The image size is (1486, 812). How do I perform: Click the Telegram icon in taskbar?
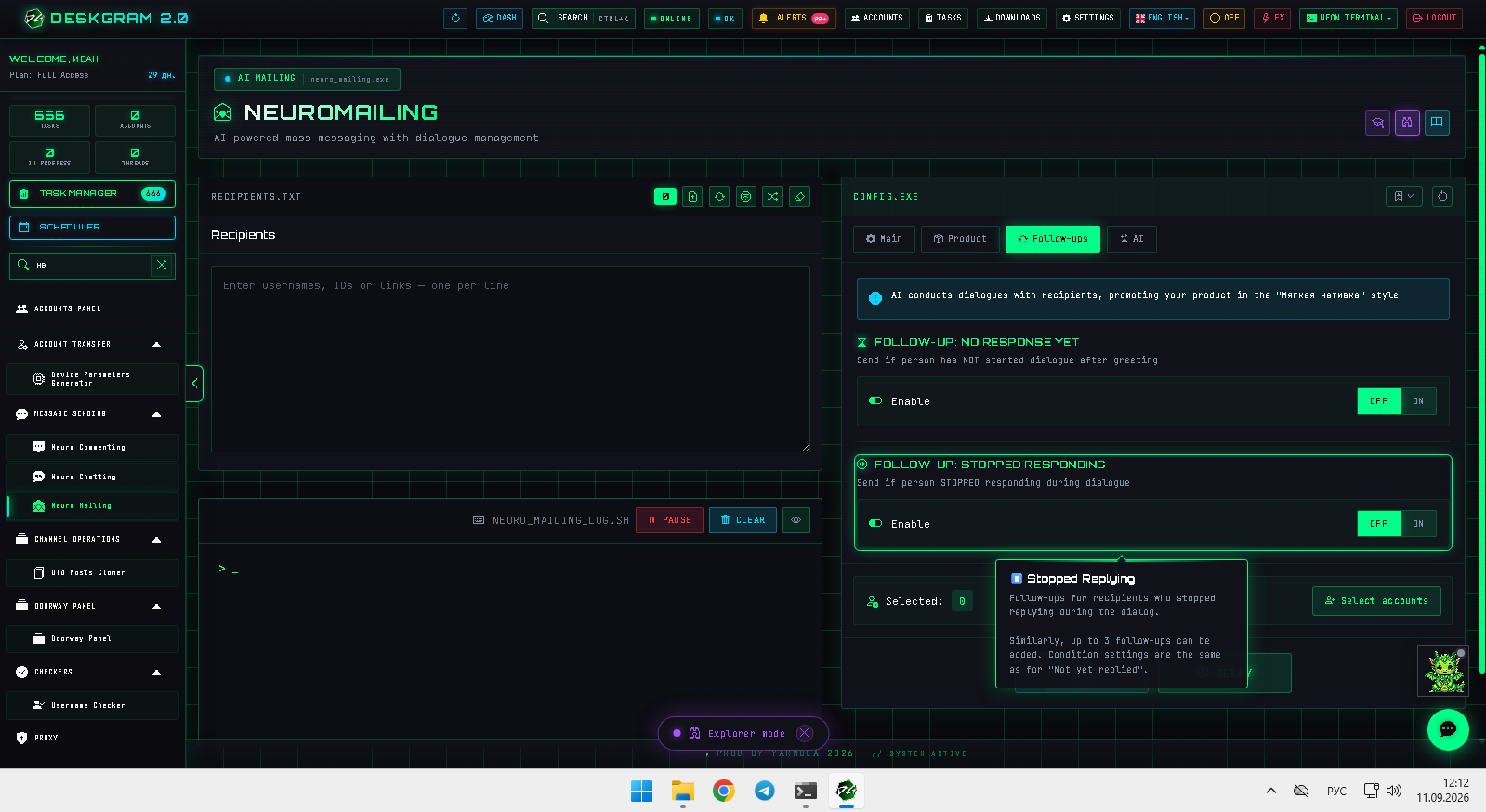pos(765,791)
